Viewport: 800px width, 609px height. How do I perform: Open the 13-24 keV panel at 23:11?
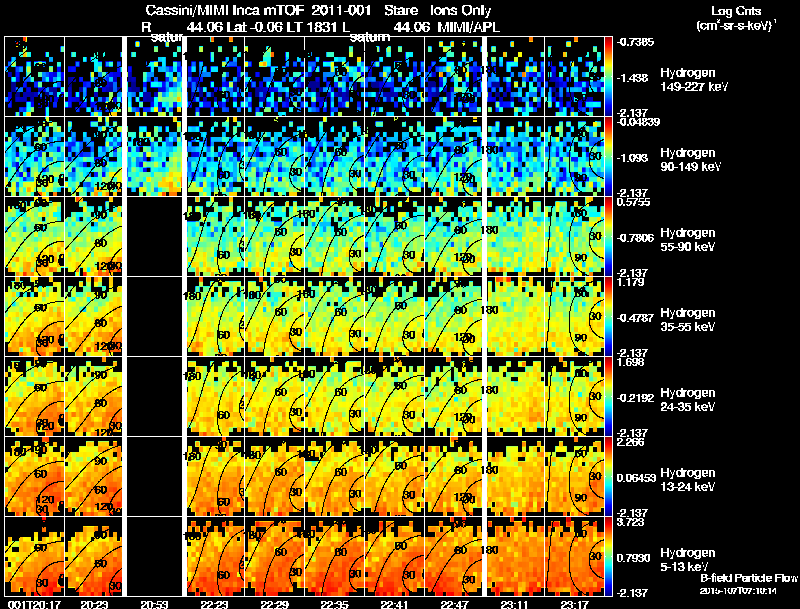515,477
